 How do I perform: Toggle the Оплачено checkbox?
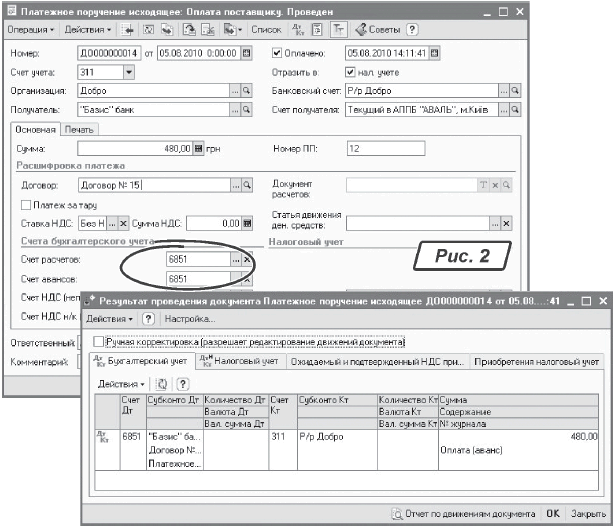[278, 52]
